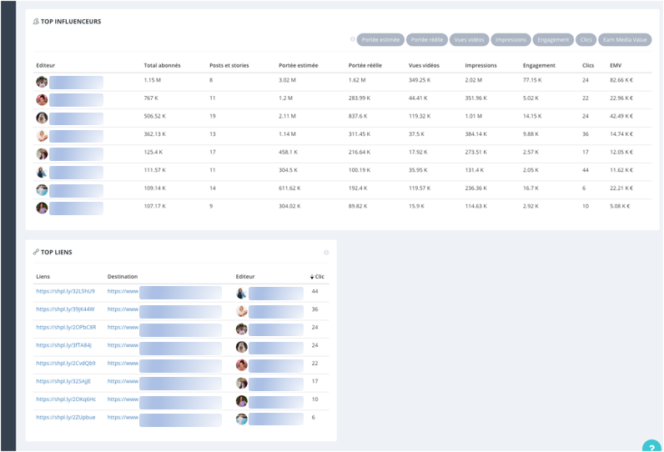Open avatar of influencer with 767 K abonnés
The height and width of the screenshot is (452, 664).
[x=42, y=100]
